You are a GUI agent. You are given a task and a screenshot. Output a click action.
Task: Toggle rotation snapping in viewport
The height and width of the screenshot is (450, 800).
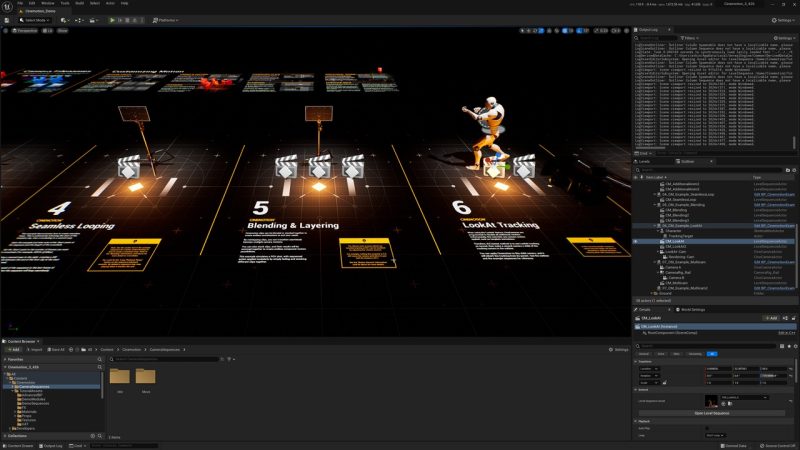coord(579,31)
